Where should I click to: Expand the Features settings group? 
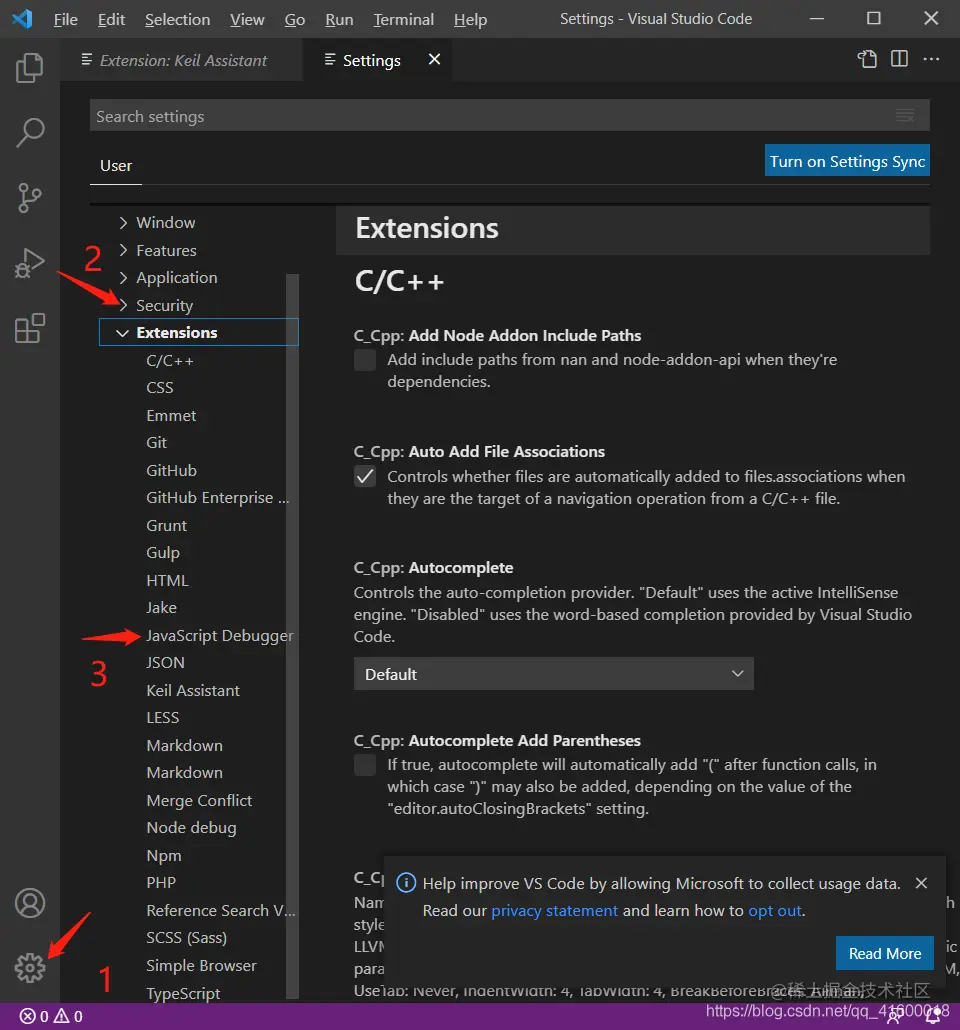tap(123, 250)
